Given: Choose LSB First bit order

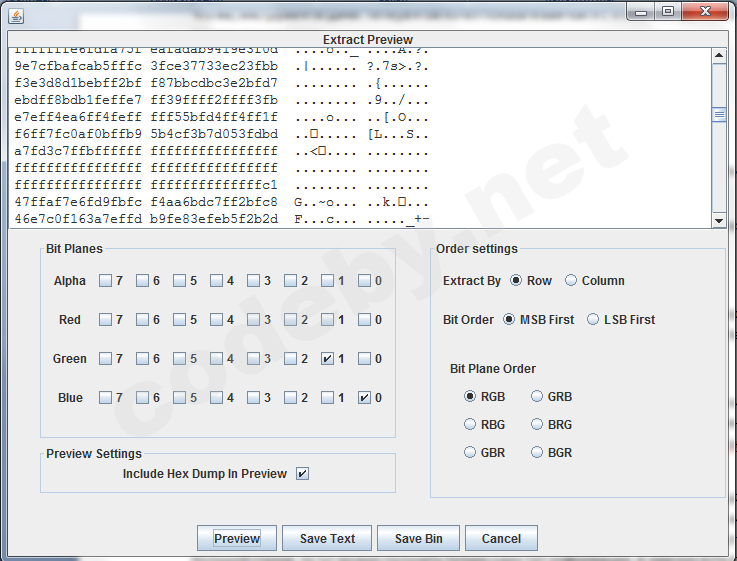Looking at the screenshot, I should [x=593, y=319].
